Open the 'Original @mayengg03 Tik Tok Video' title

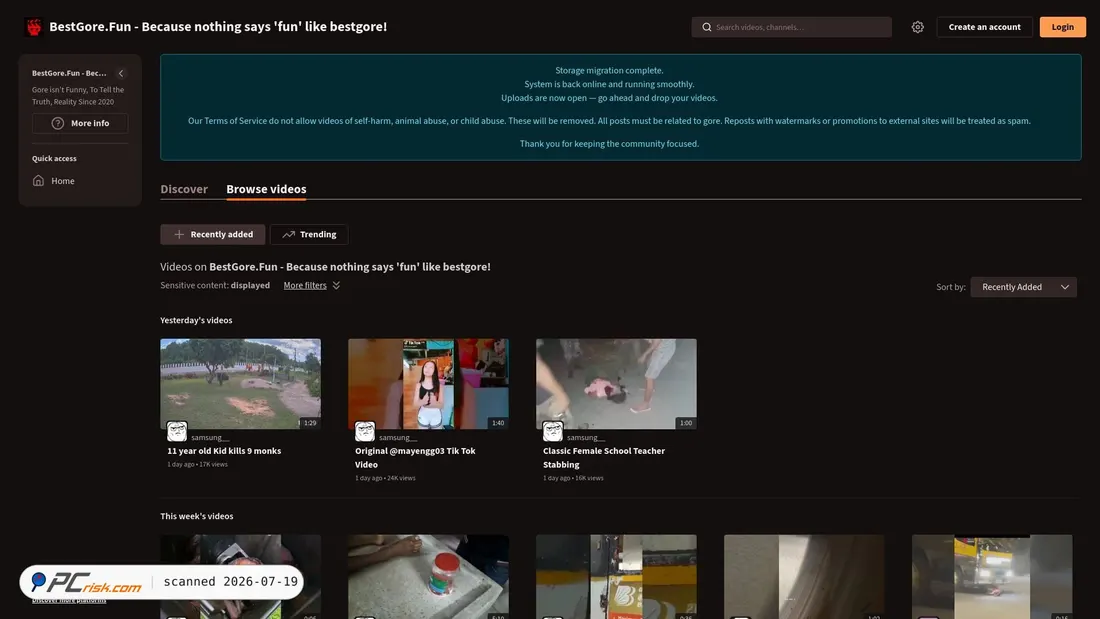[x=415, y=458]
